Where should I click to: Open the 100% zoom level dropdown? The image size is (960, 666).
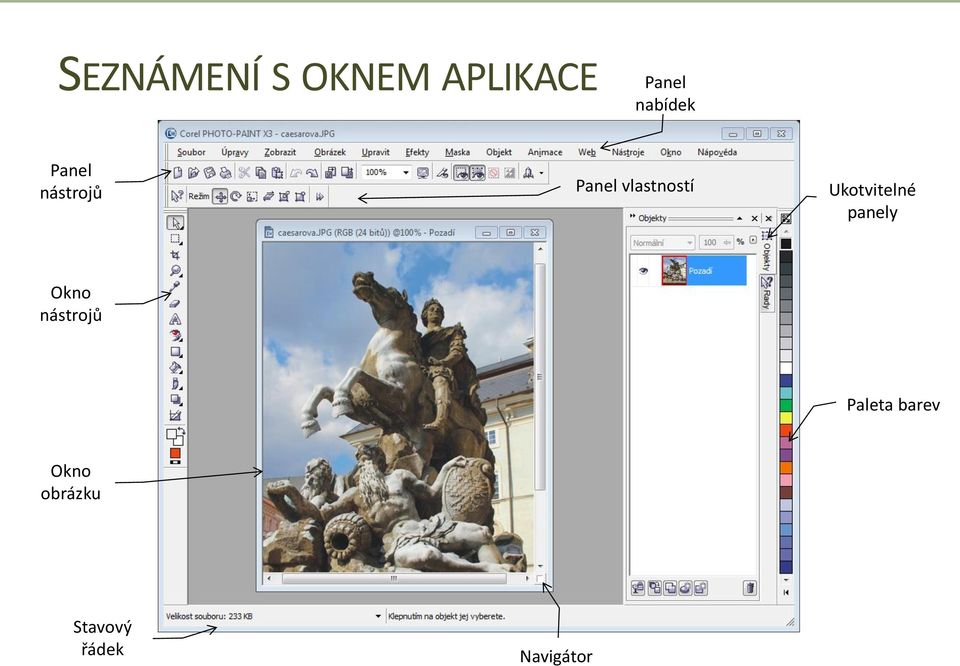click(x=405, y=173)
